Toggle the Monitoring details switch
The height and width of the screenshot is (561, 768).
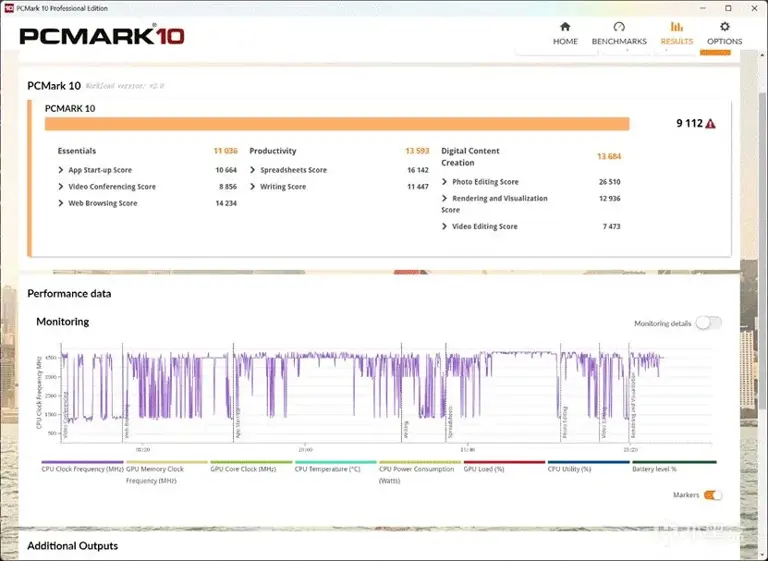click(708, 323)
